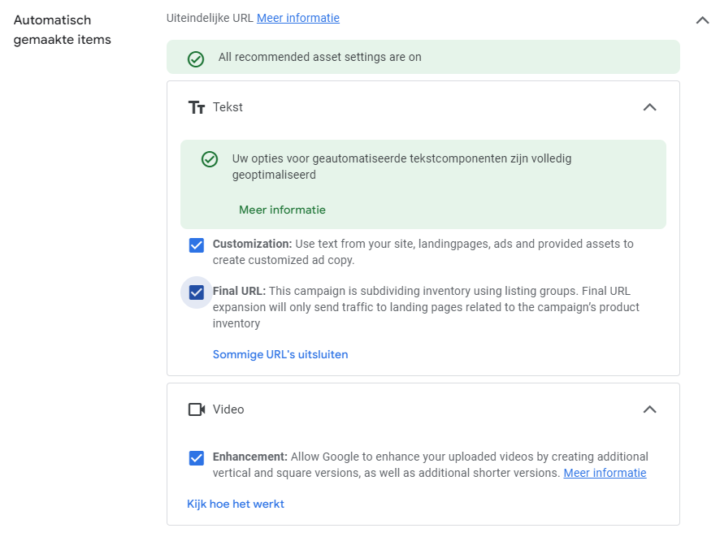The image size is (720, 537).
Task: Disable the video Enhancement checkbox
Action: [197, 458]
